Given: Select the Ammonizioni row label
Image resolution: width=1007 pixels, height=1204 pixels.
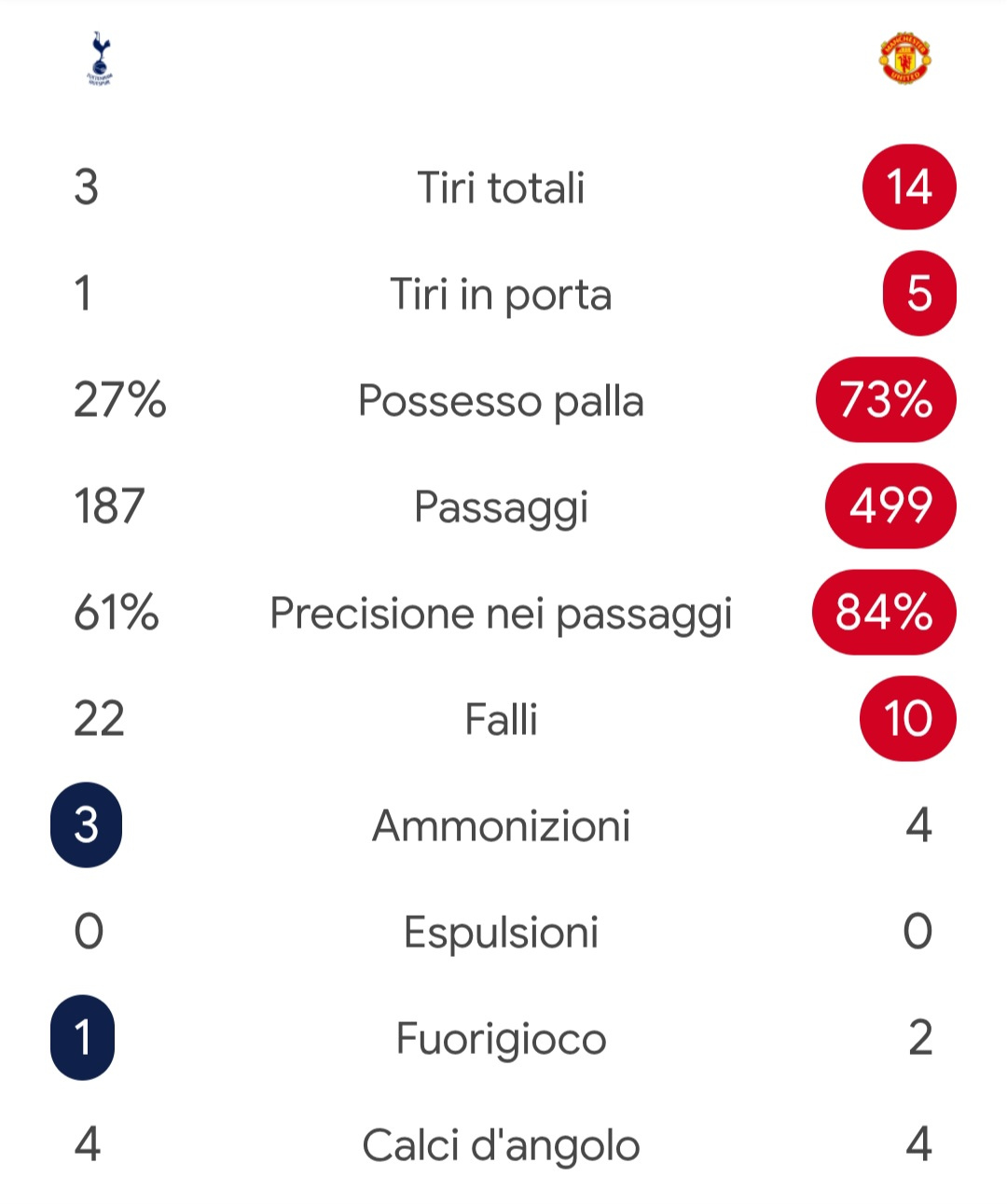Looking at the screenshot, I should tap(501, 825).
